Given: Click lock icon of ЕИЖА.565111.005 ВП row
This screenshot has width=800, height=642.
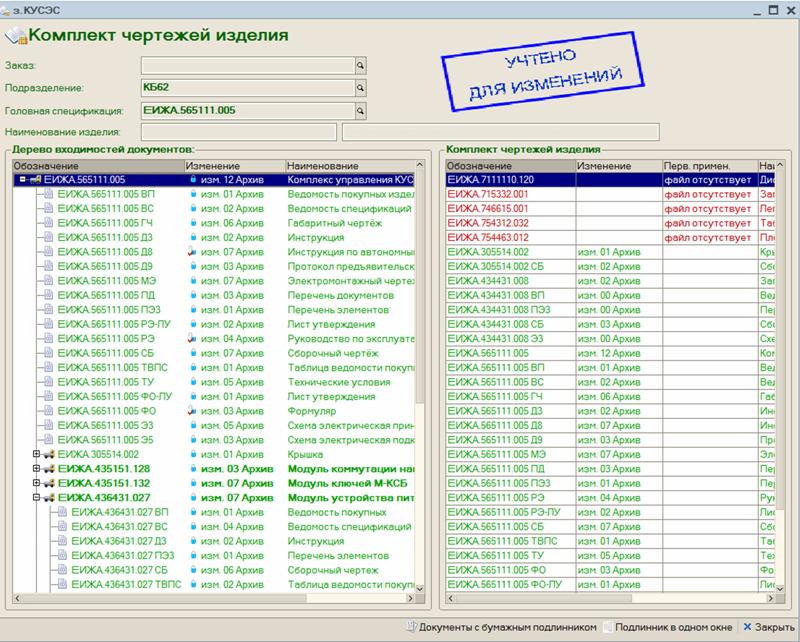Looking at the screenshot, I should coord(193,194).
